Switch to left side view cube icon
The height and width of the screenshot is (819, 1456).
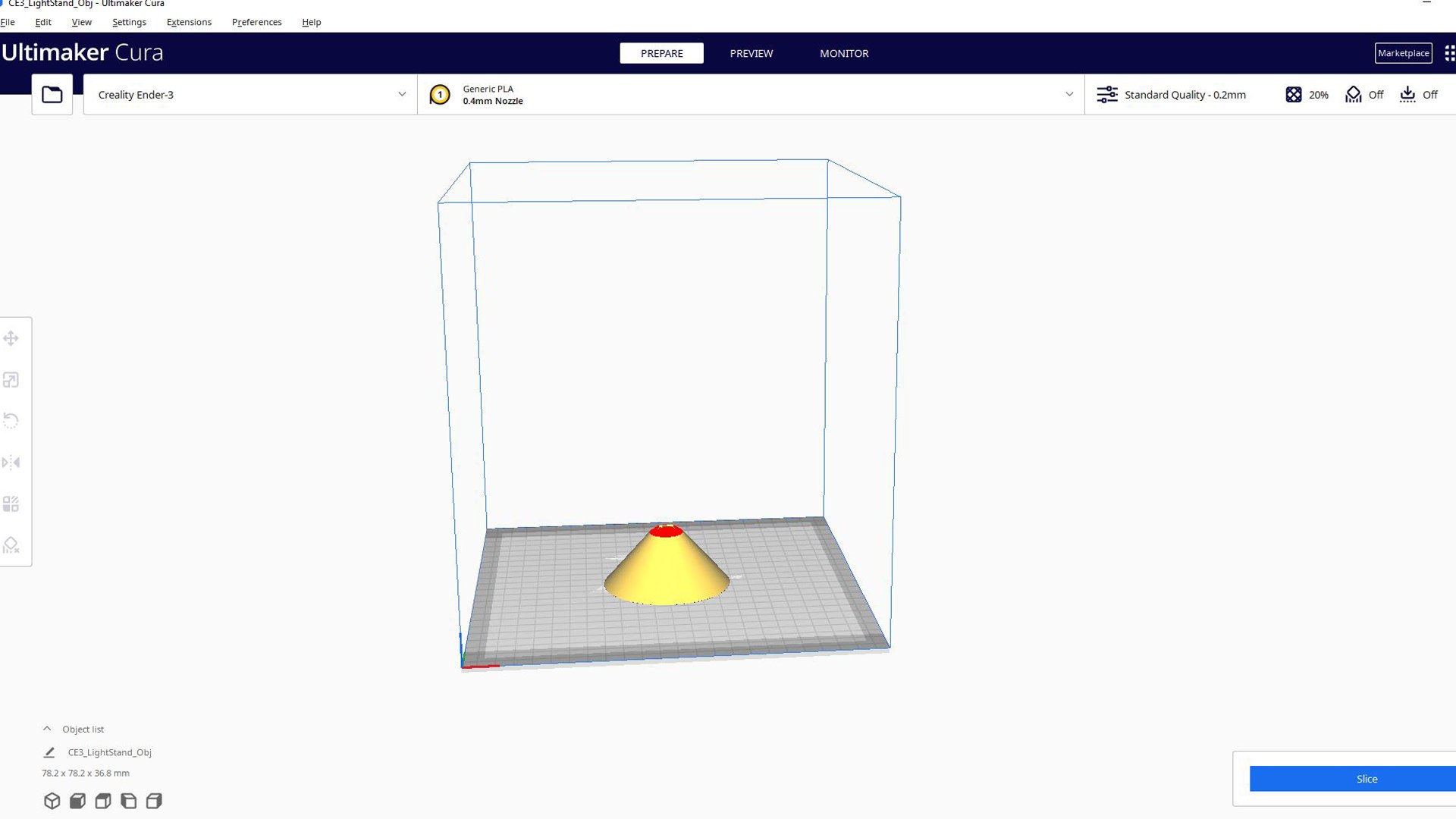click(x=129, y=801)
